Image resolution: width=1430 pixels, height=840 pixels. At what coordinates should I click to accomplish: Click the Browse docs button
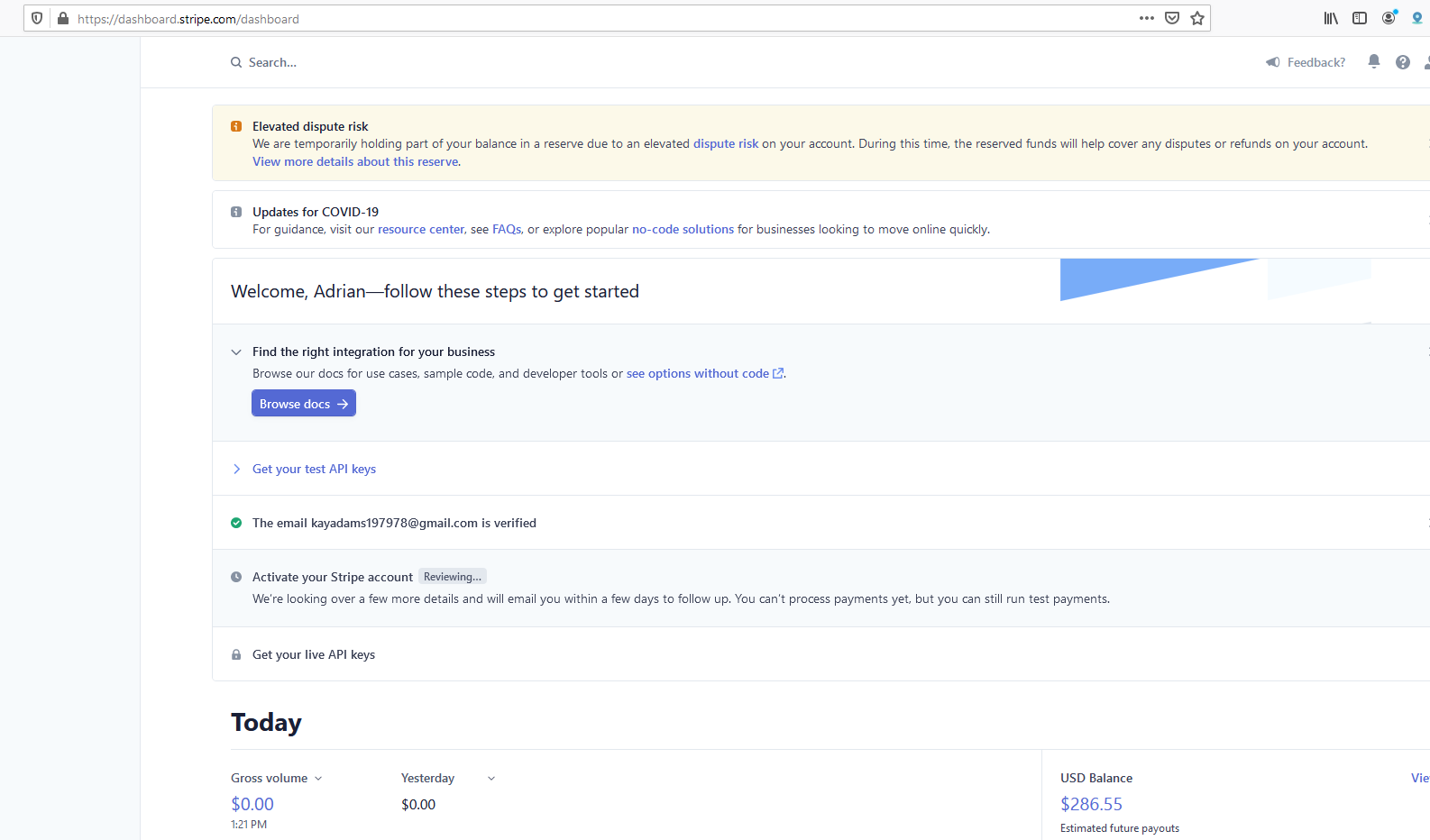point(304,403)
